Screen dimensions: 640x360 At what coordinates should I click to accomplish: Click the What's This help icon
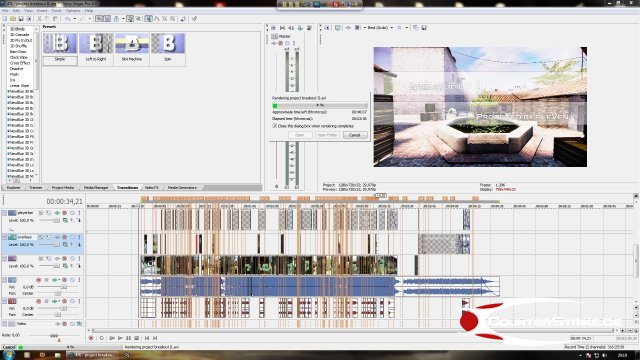(x=194, y=19)
